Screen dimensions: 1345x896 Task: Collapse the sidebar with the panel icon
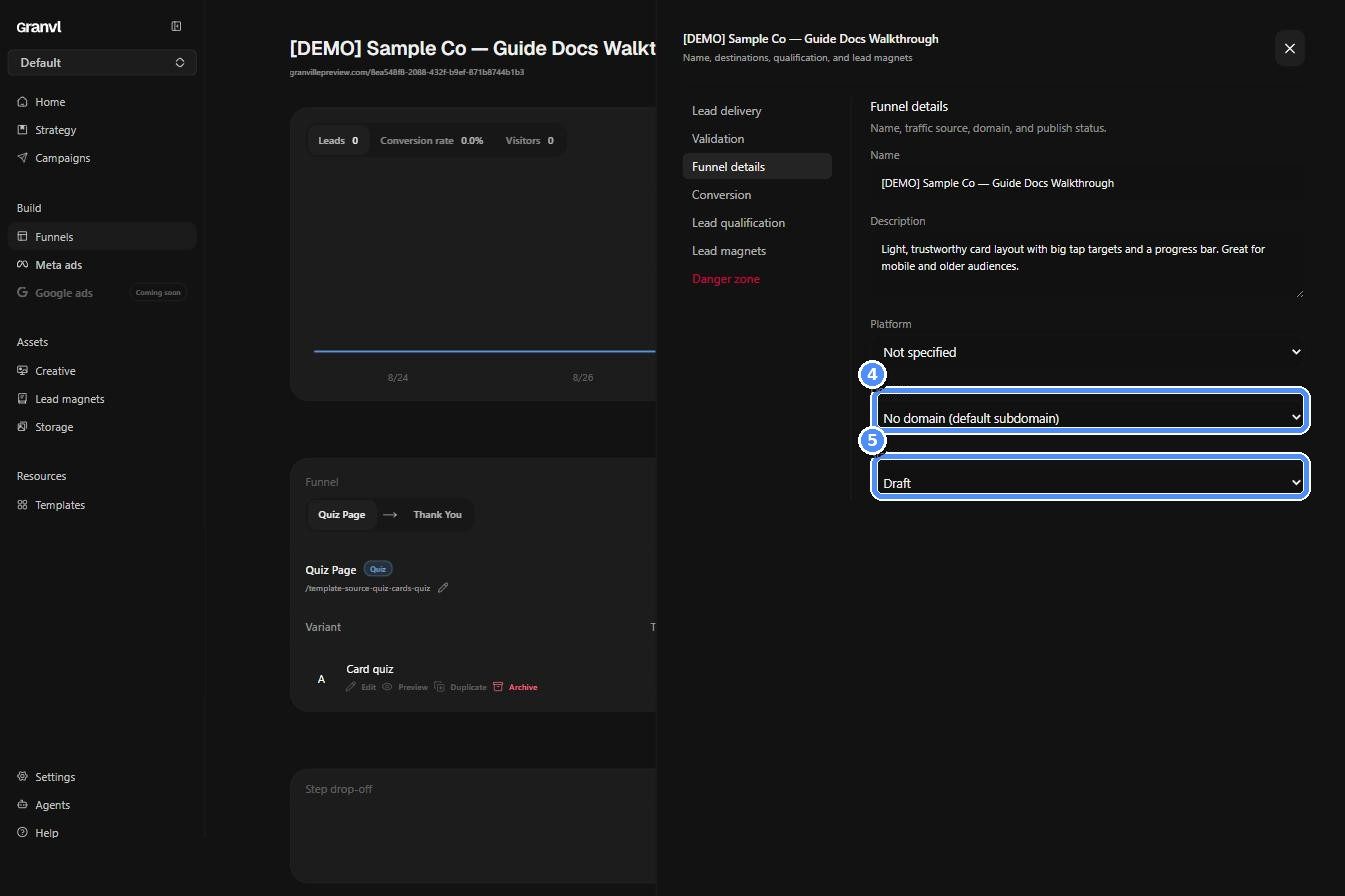pos(176,26)
